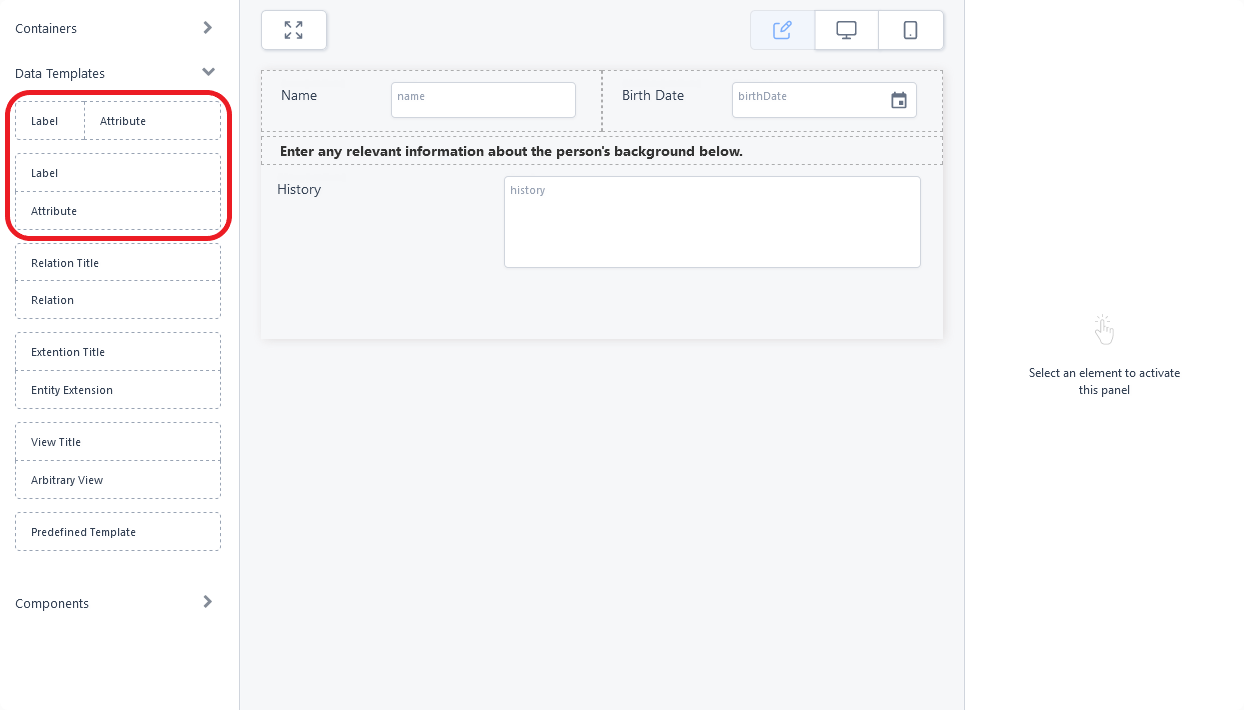Click the birthDate input field

pyautogui.click(x=808, y=100)
